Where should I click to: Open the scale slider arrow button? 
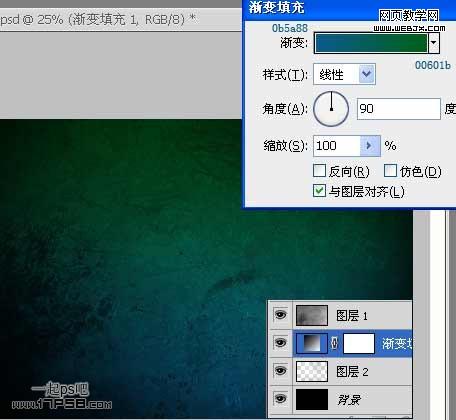click(370, 146)
